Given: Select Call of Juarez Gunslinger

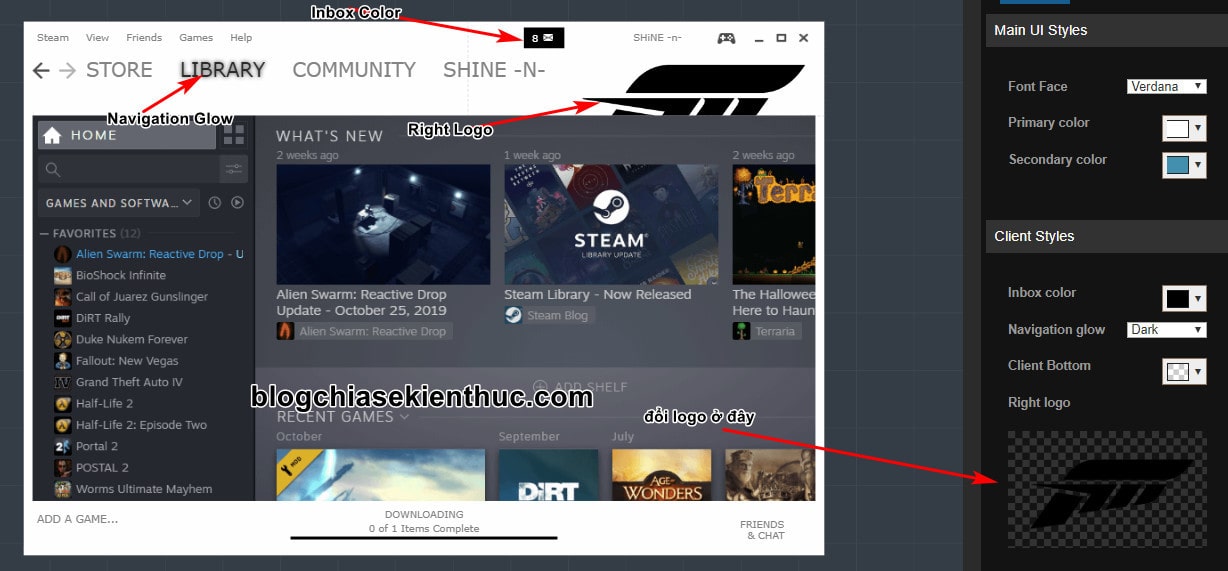Looking at the screenshot, I should (x=142, y=297).
